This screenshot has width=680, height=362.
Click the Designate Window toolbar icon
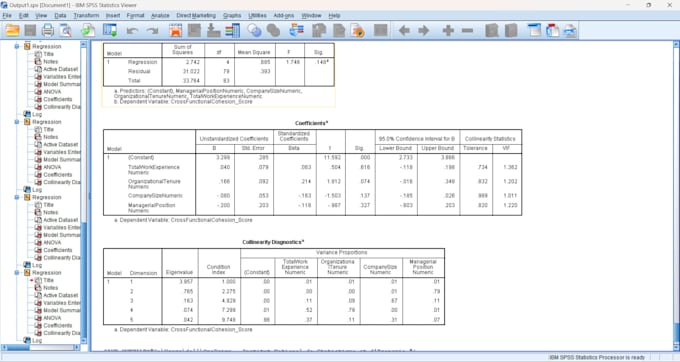[380, 30]
